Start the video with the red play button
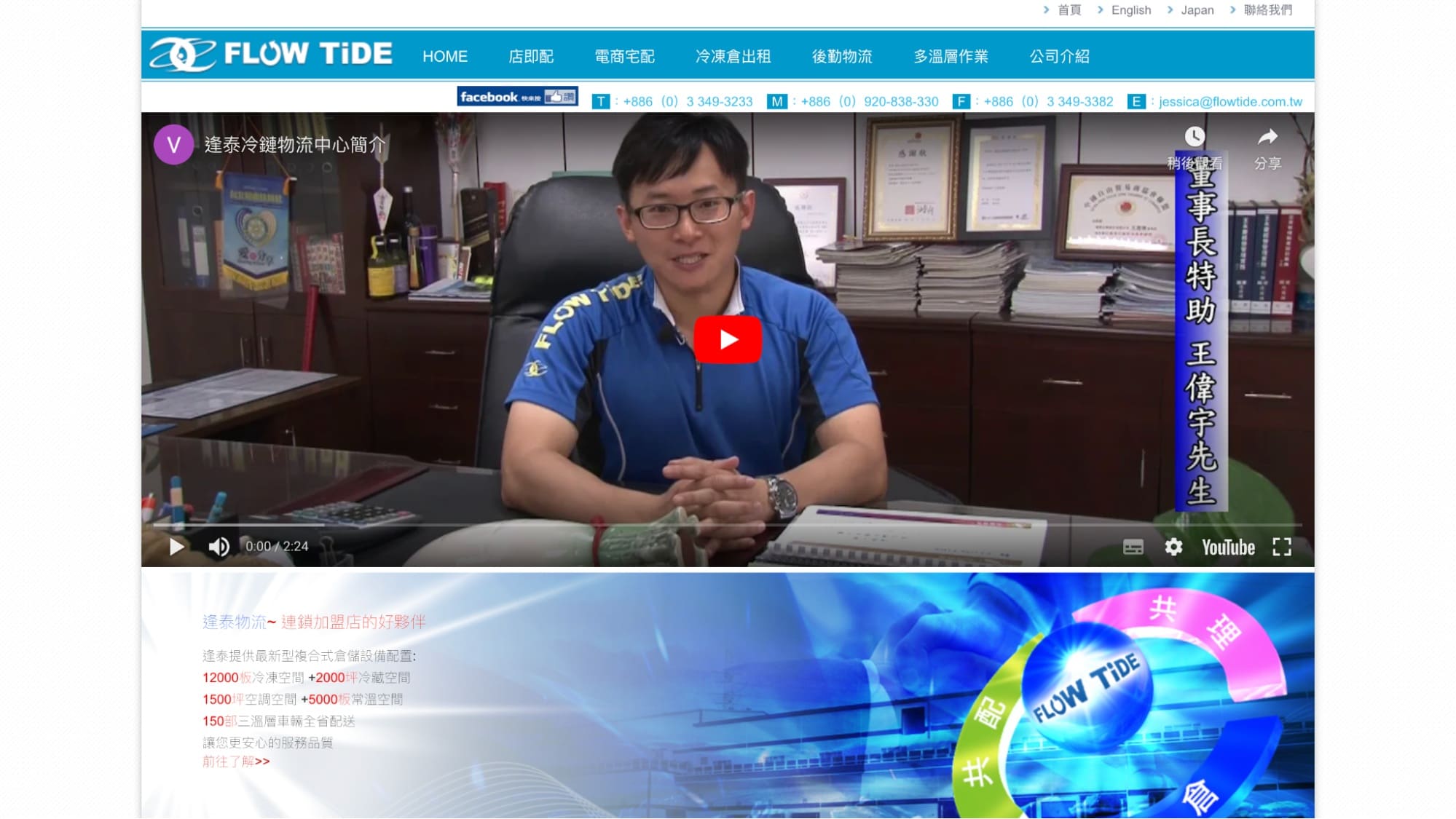Screen dimensions: 1456x819 (x=727, y=339)
